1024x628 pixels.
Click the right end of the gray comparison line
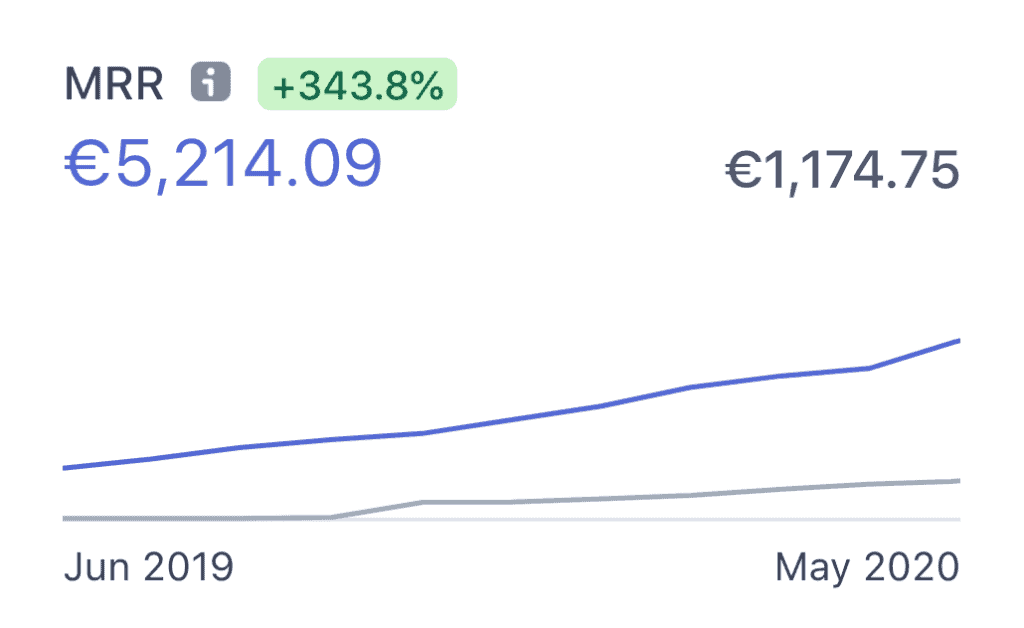pos(958,481)
